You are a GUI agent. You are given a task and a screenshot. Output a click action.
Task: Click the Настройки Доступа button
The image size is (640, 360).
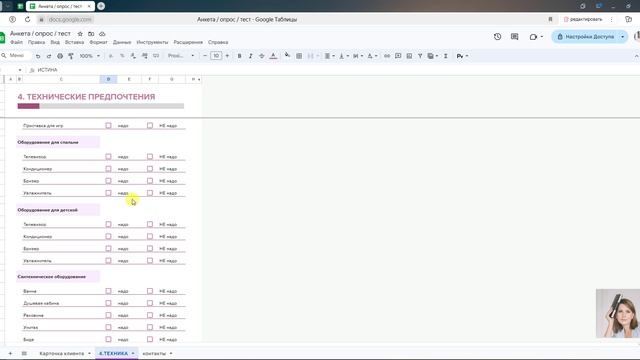586,37
